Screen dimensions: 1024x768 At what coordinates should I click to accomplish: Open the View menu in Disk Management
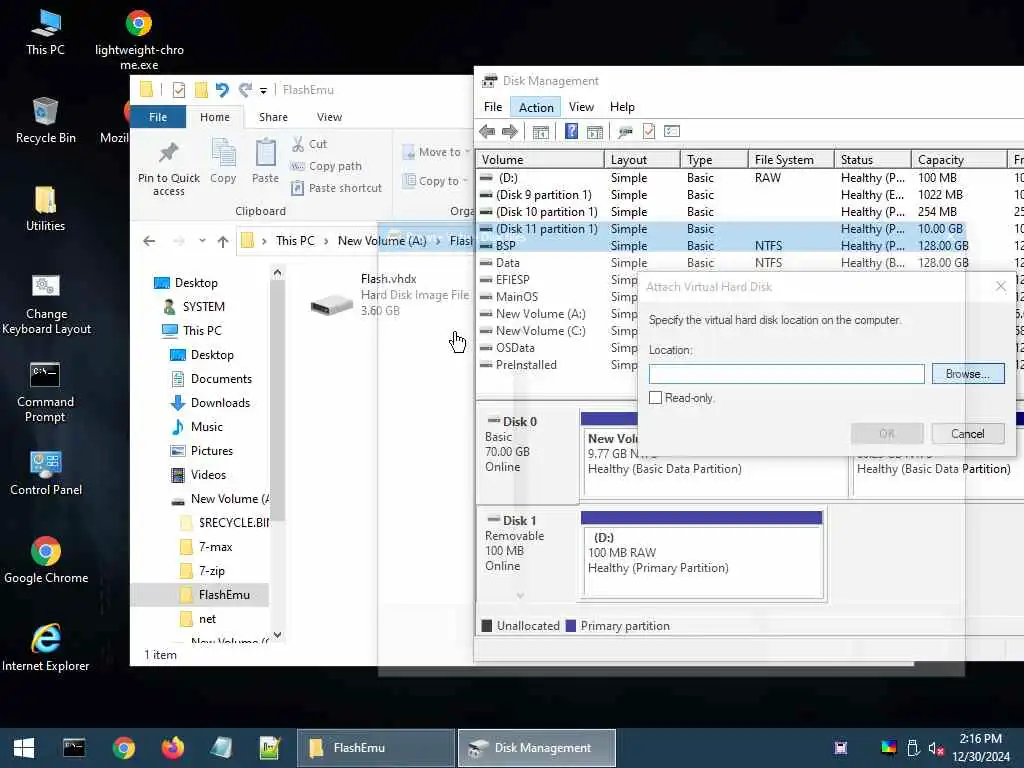click(x=581, y=107)
